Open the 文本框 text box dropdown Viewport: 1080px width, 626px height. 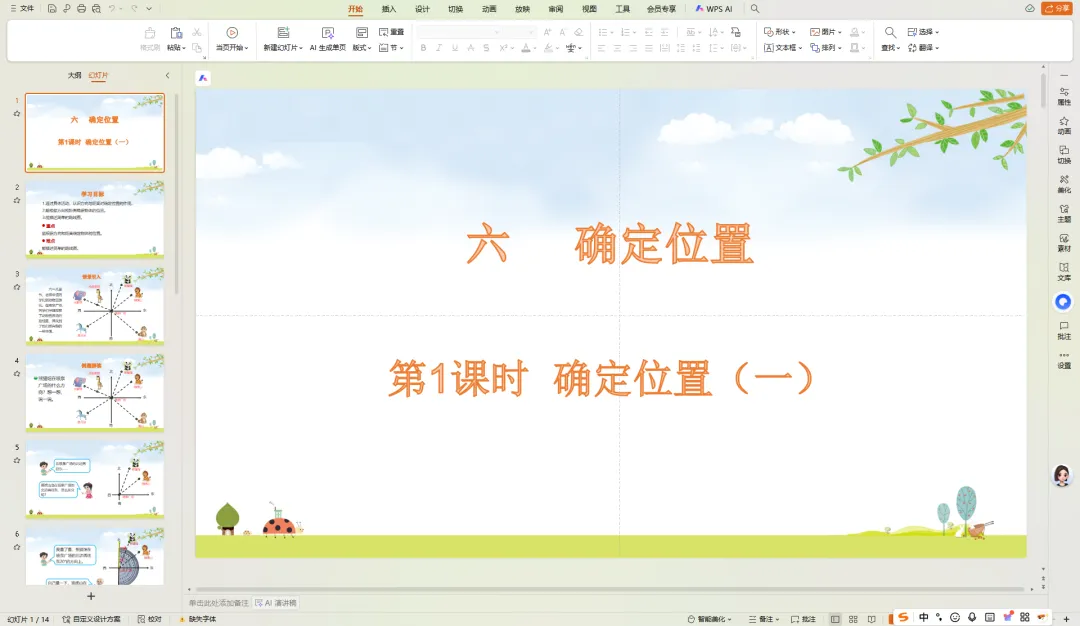click(x=783, y=48)
